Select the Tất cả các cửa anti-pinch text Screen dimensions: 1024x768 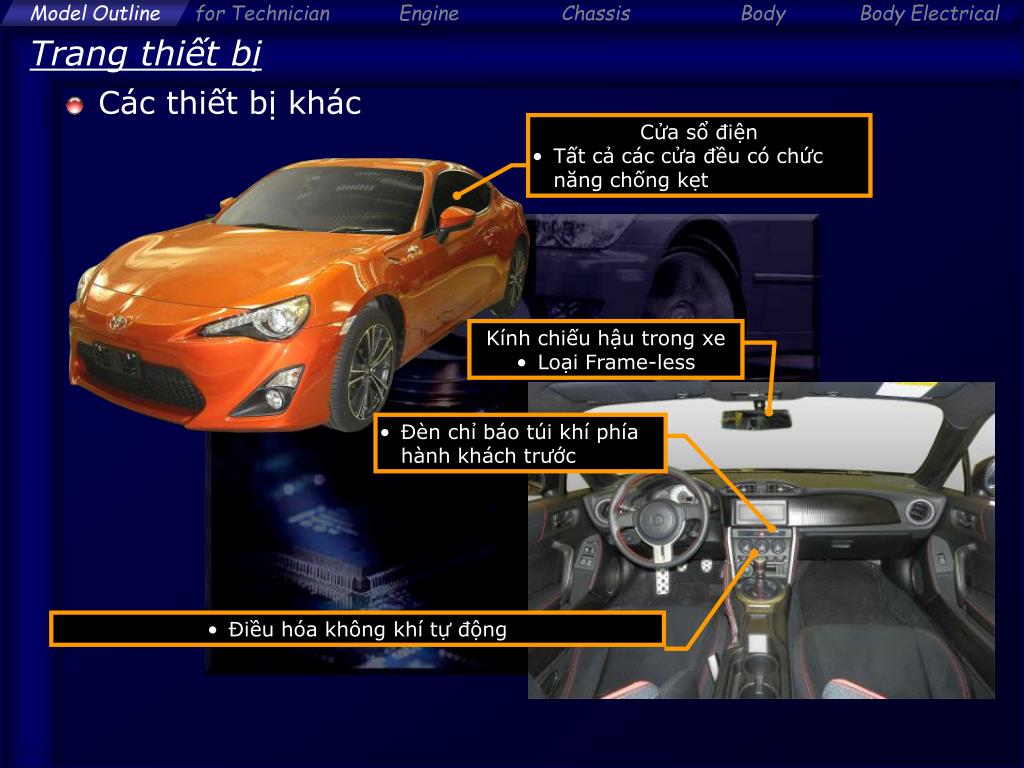pyautogui.click(x=688, y=168)
